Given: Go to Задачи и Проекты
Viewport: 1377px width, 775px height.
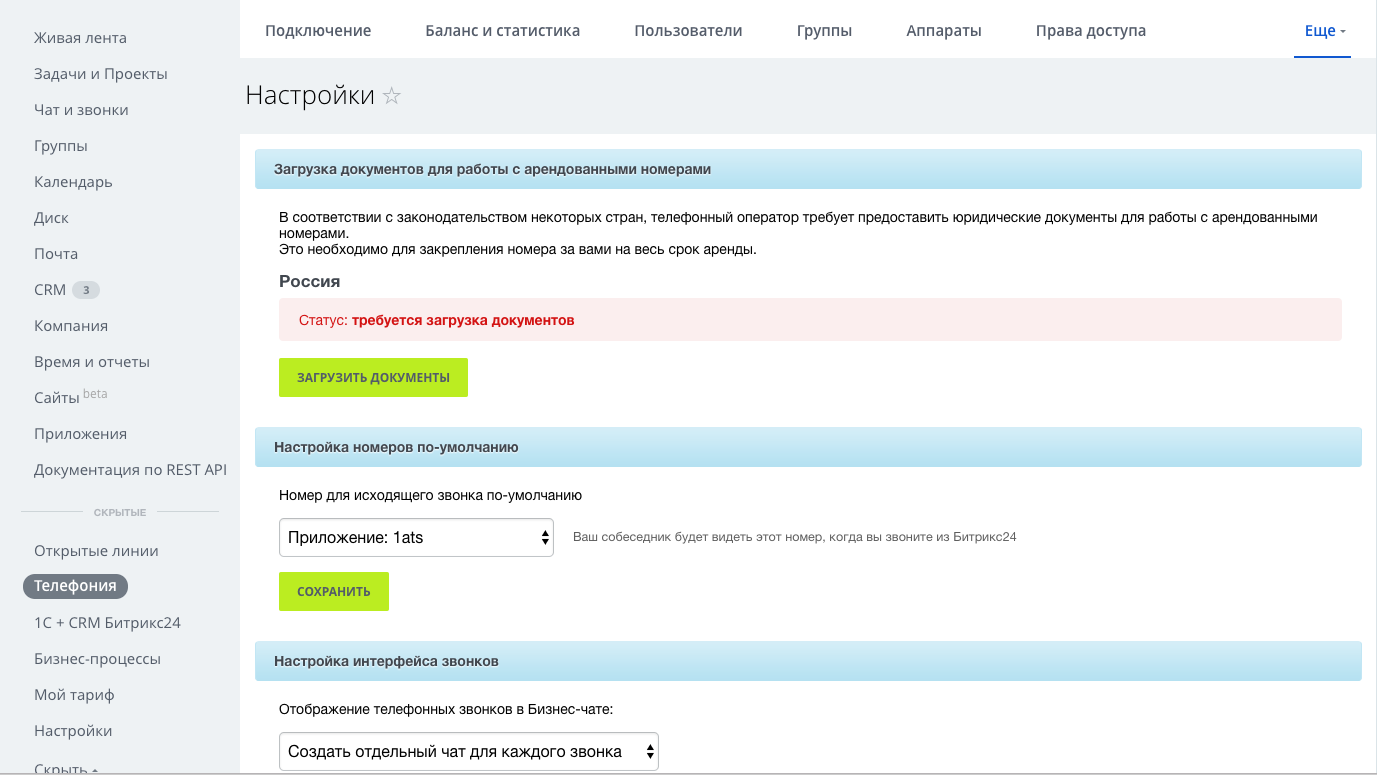Looking at the screenshot, I should pos(101,74).
